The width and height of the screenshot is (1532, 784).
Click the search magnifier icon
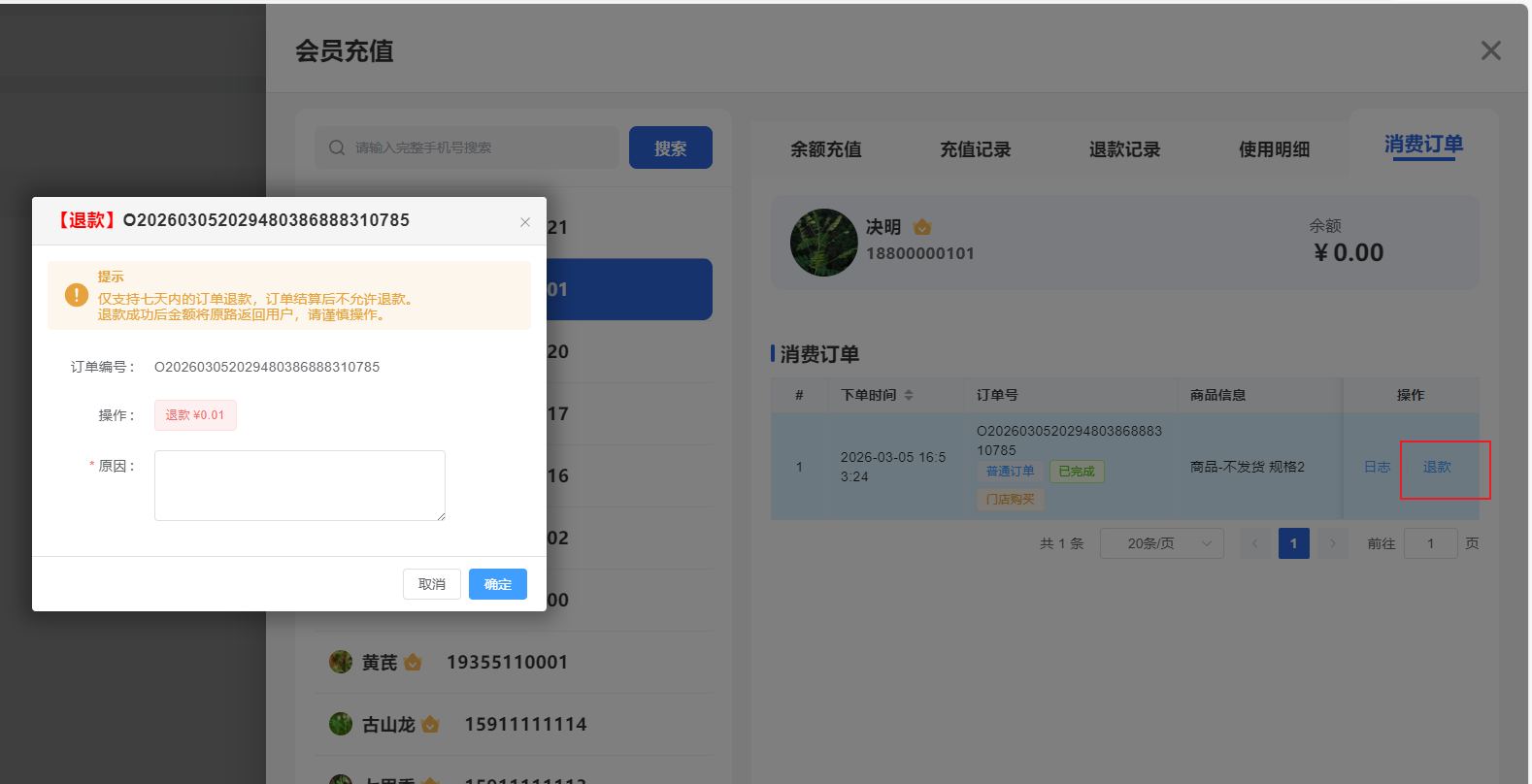pyautogui.click(x=337, y=147)
